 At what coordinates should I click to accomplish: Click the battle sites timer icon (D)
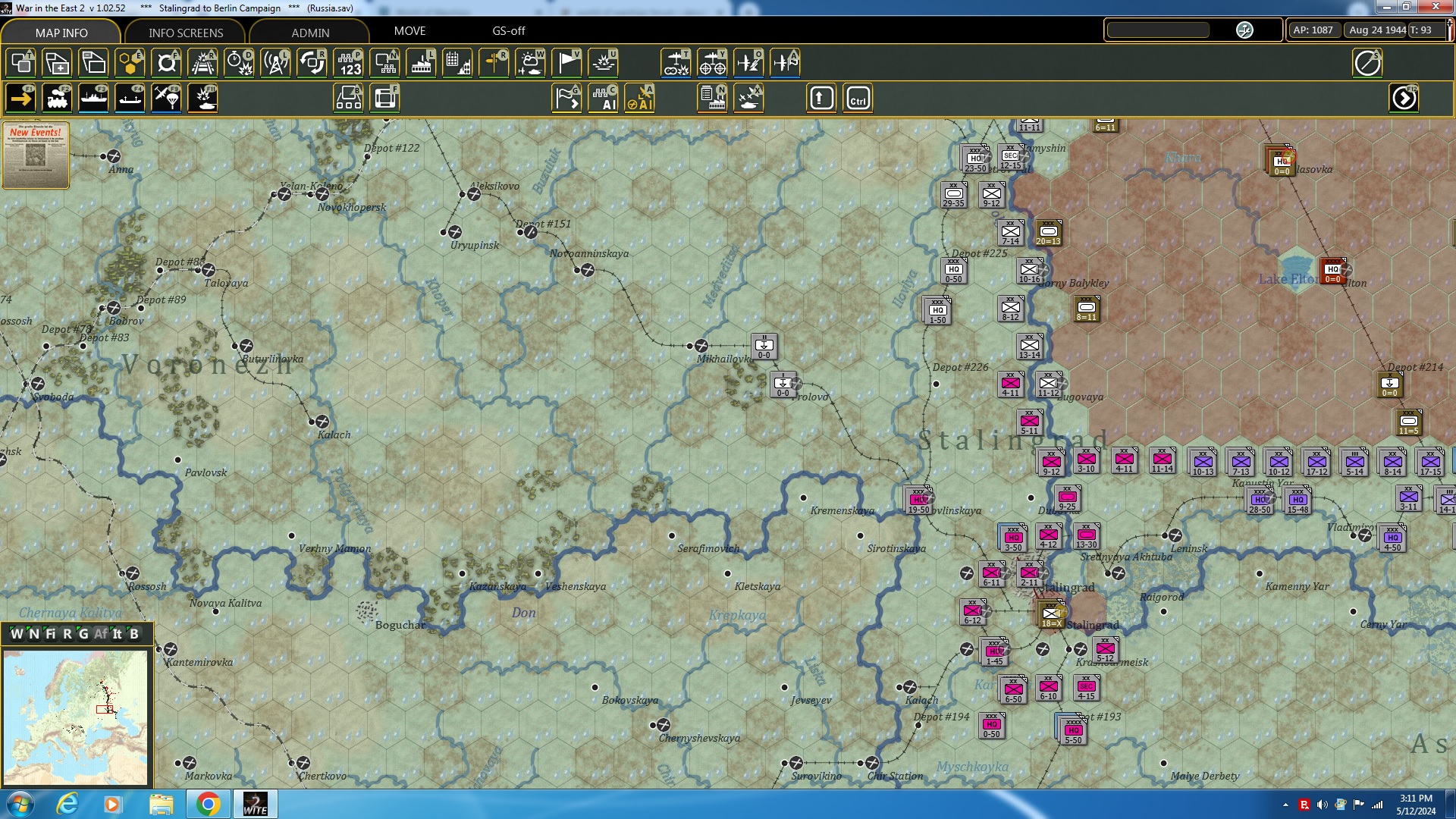click(x=239, y=62)
